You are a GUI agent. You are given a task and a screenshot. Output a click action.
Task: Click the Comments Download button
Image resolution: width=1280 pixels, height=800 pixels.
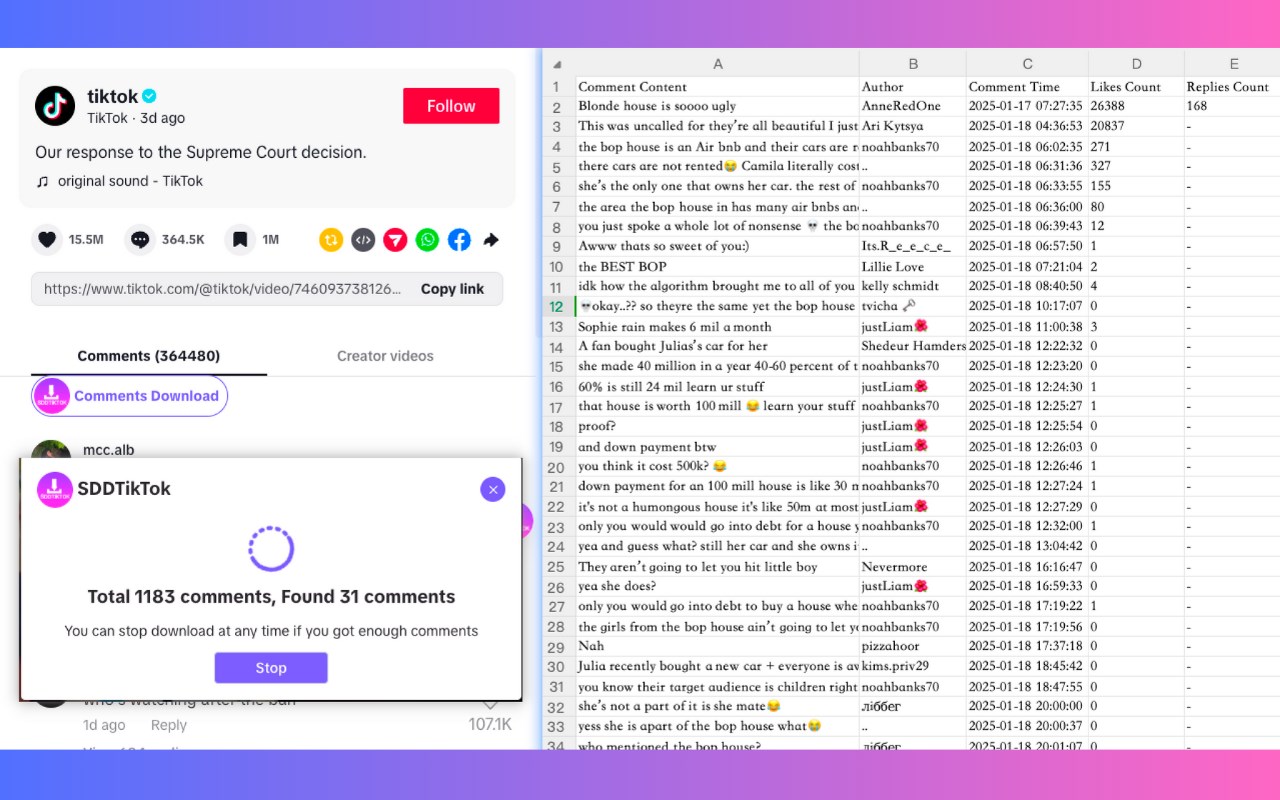pos(130,396)
